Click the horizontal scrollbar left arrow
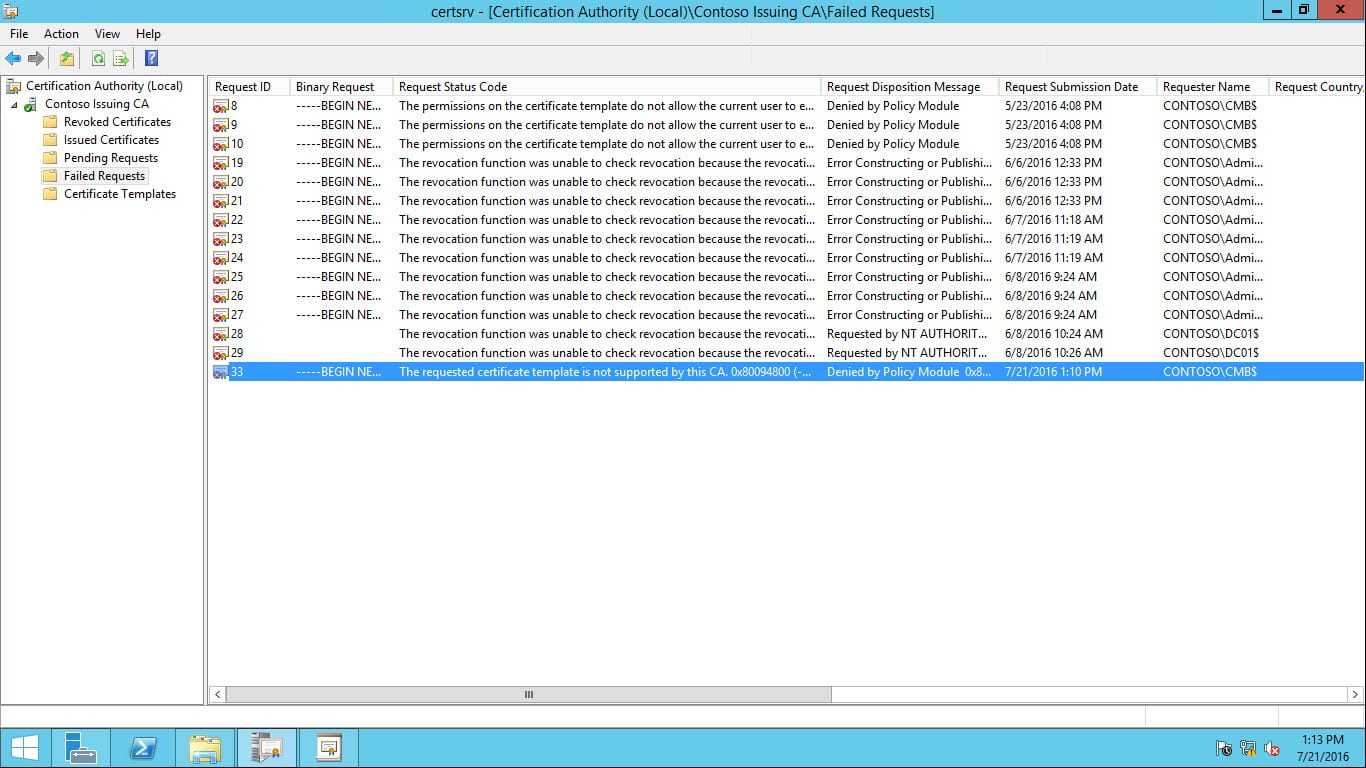 pos(217,694)
